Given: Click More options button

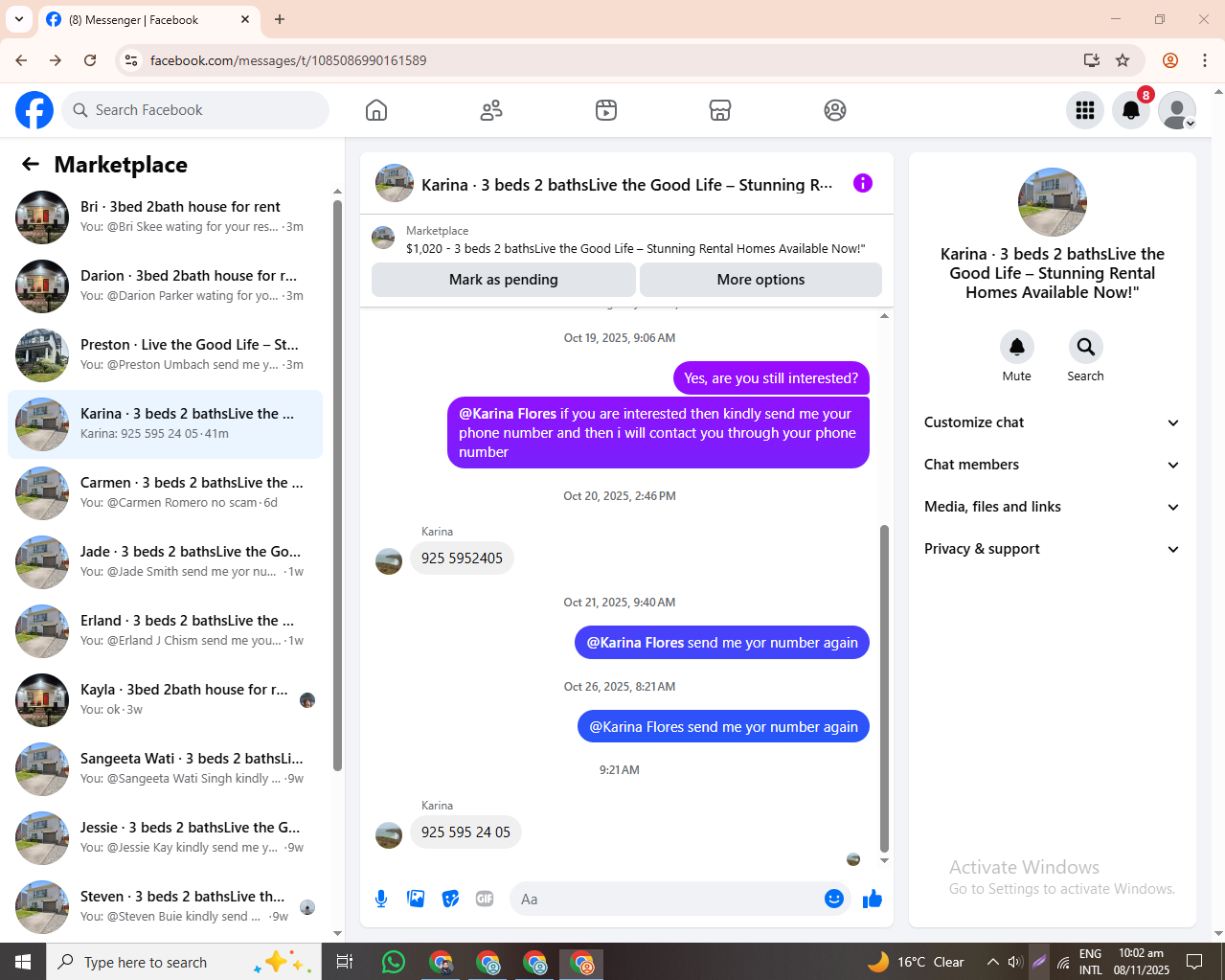Looking at the screenshot, I should click(x=760, y=280).
